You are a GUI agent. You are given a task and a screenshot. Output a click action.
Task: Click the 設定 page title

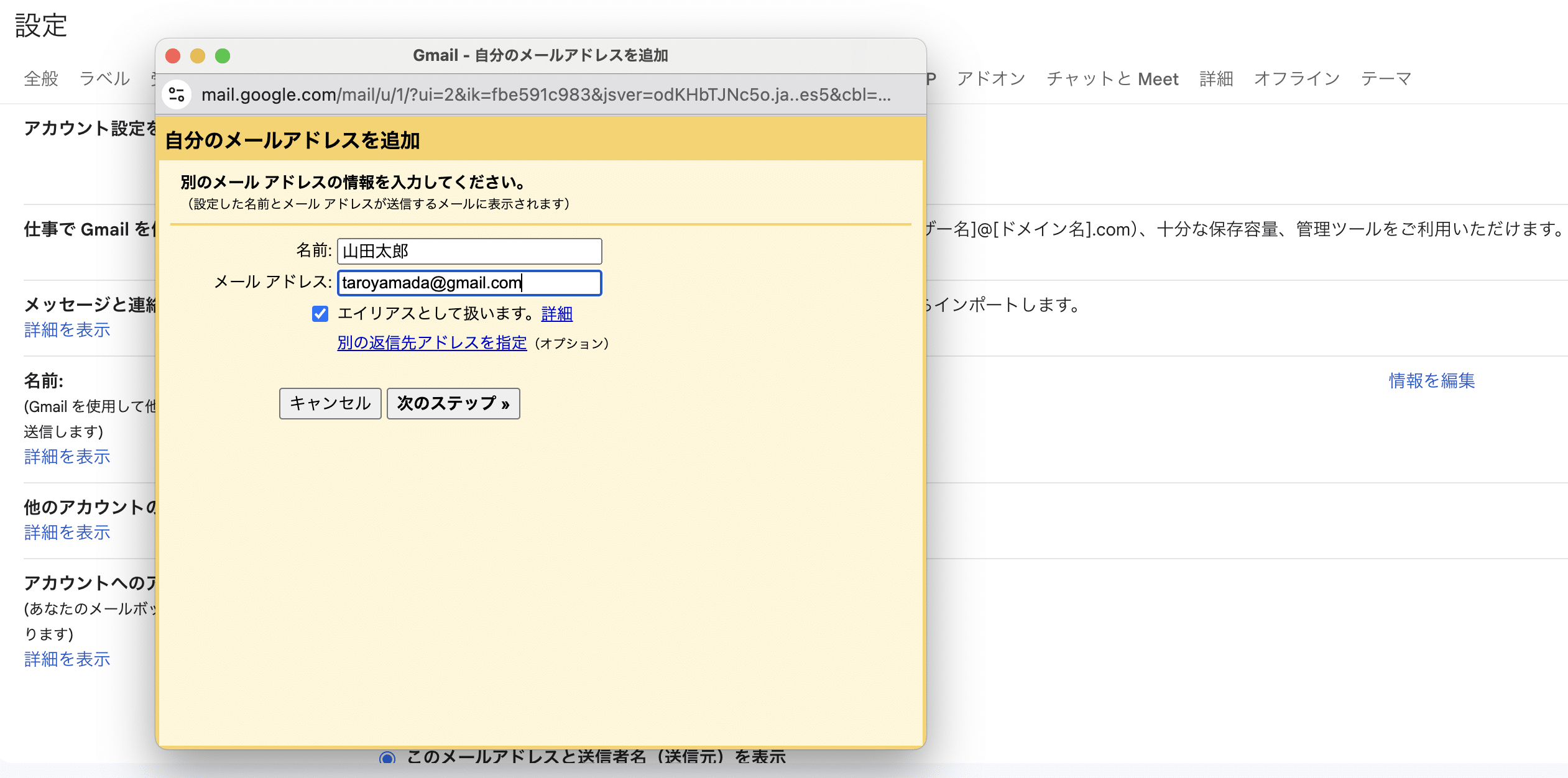tap(41, 26)
